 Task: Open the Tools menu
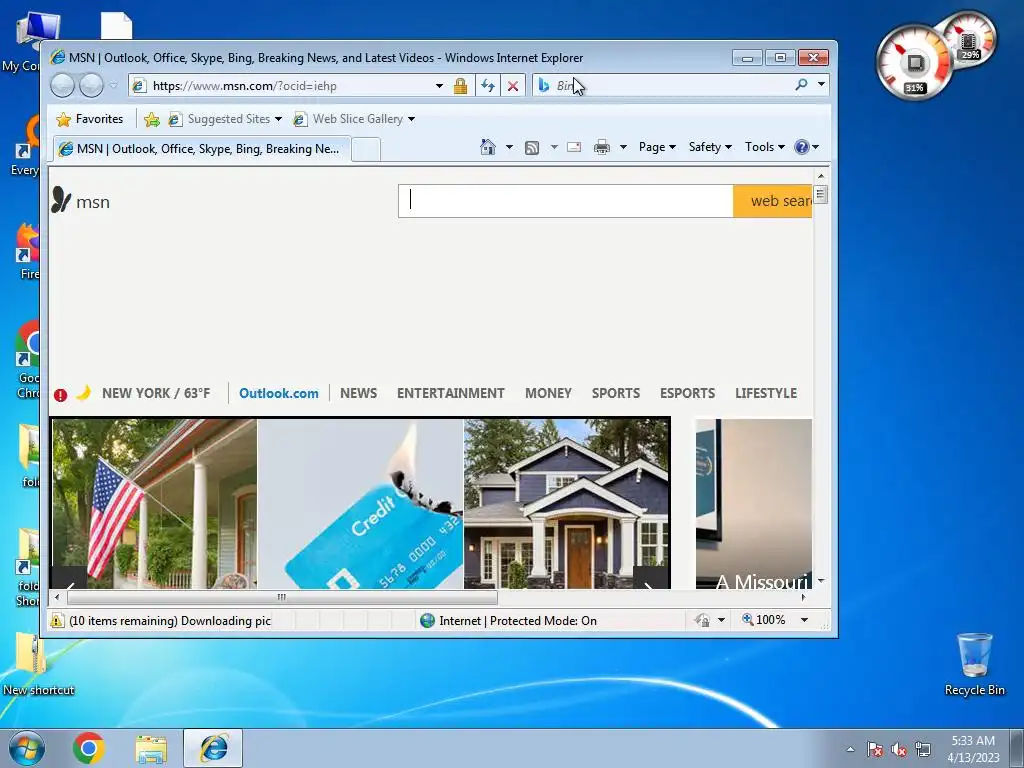[764, 147]
